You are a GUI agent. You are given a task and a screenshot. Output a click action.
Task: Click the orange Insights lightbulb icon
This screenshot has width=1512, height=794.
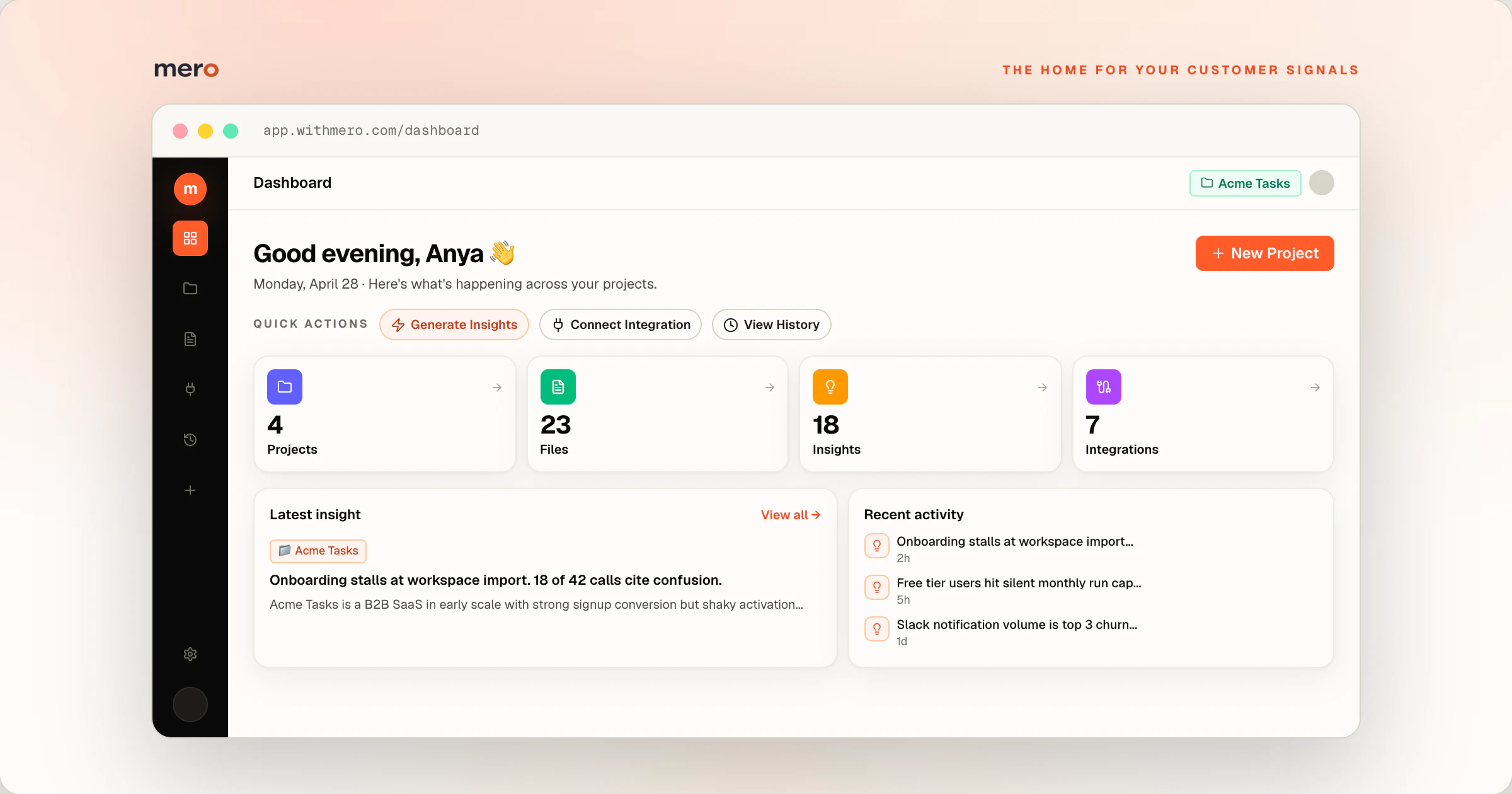pos(830,387)
